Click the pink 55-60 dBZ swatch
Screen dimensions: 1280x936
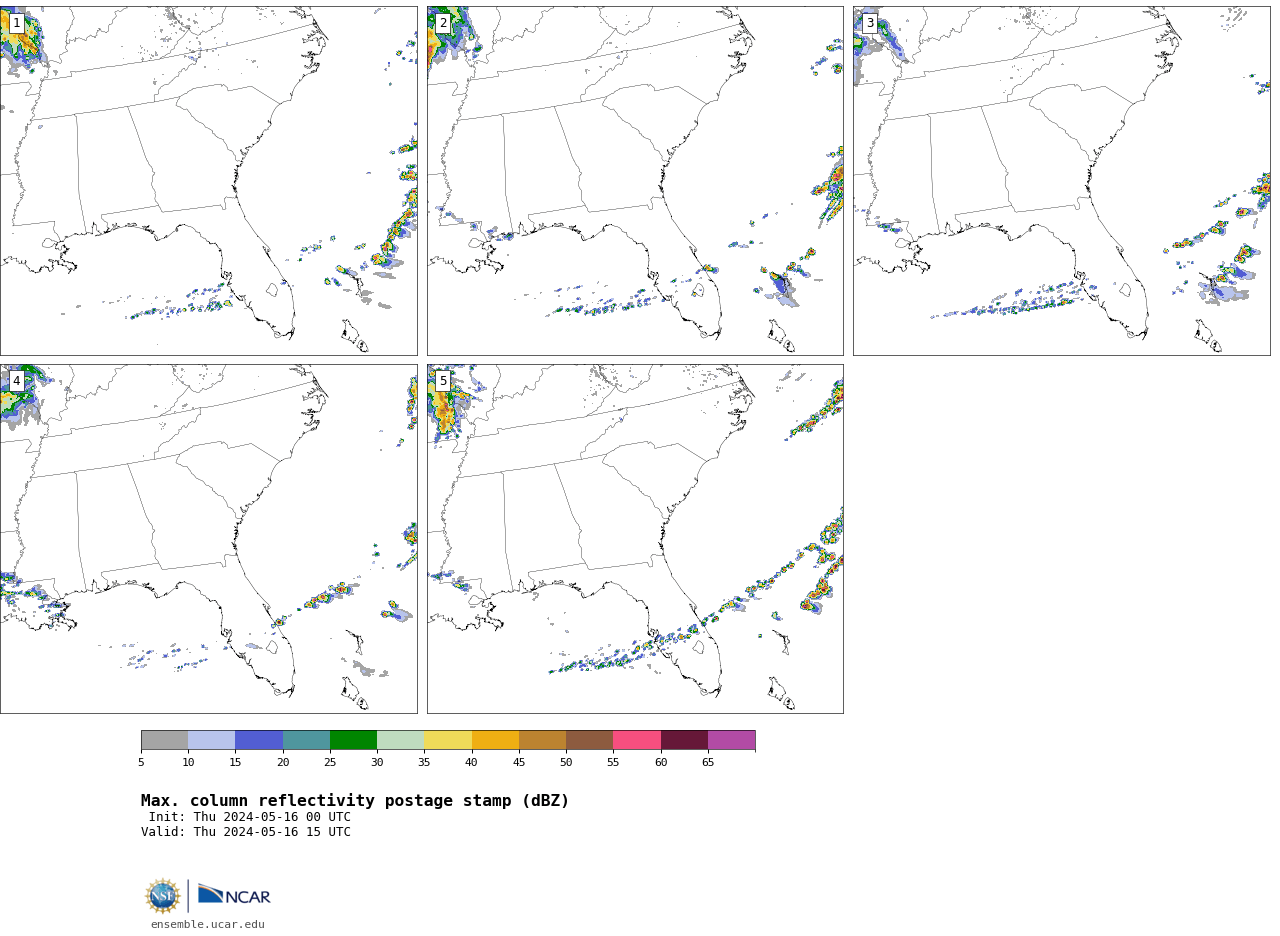[x=637, y=740]
